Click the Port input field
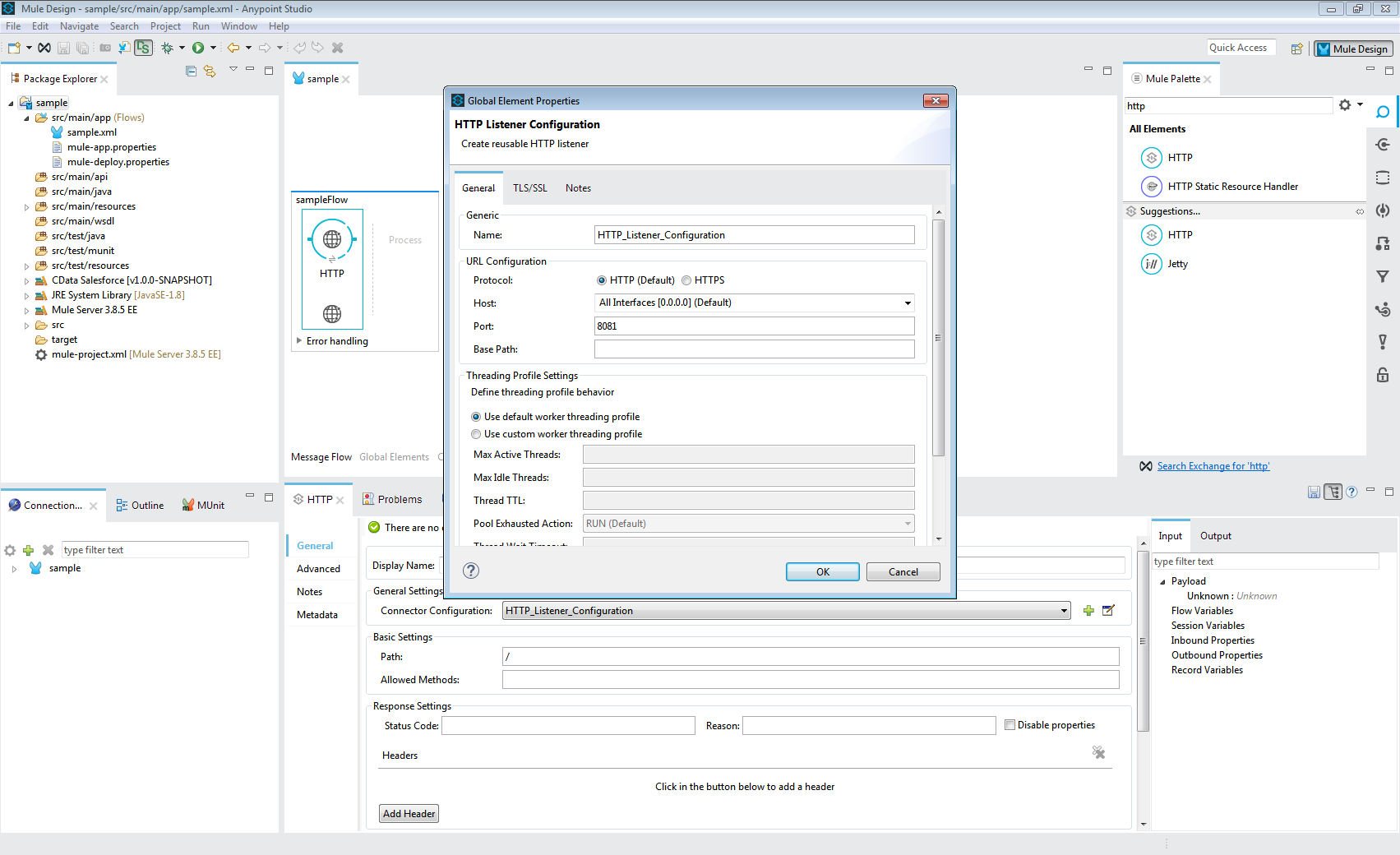Image resolution: width=1400 pixels, height=855 pixels. pyautogui.click(x=754, y=326)
